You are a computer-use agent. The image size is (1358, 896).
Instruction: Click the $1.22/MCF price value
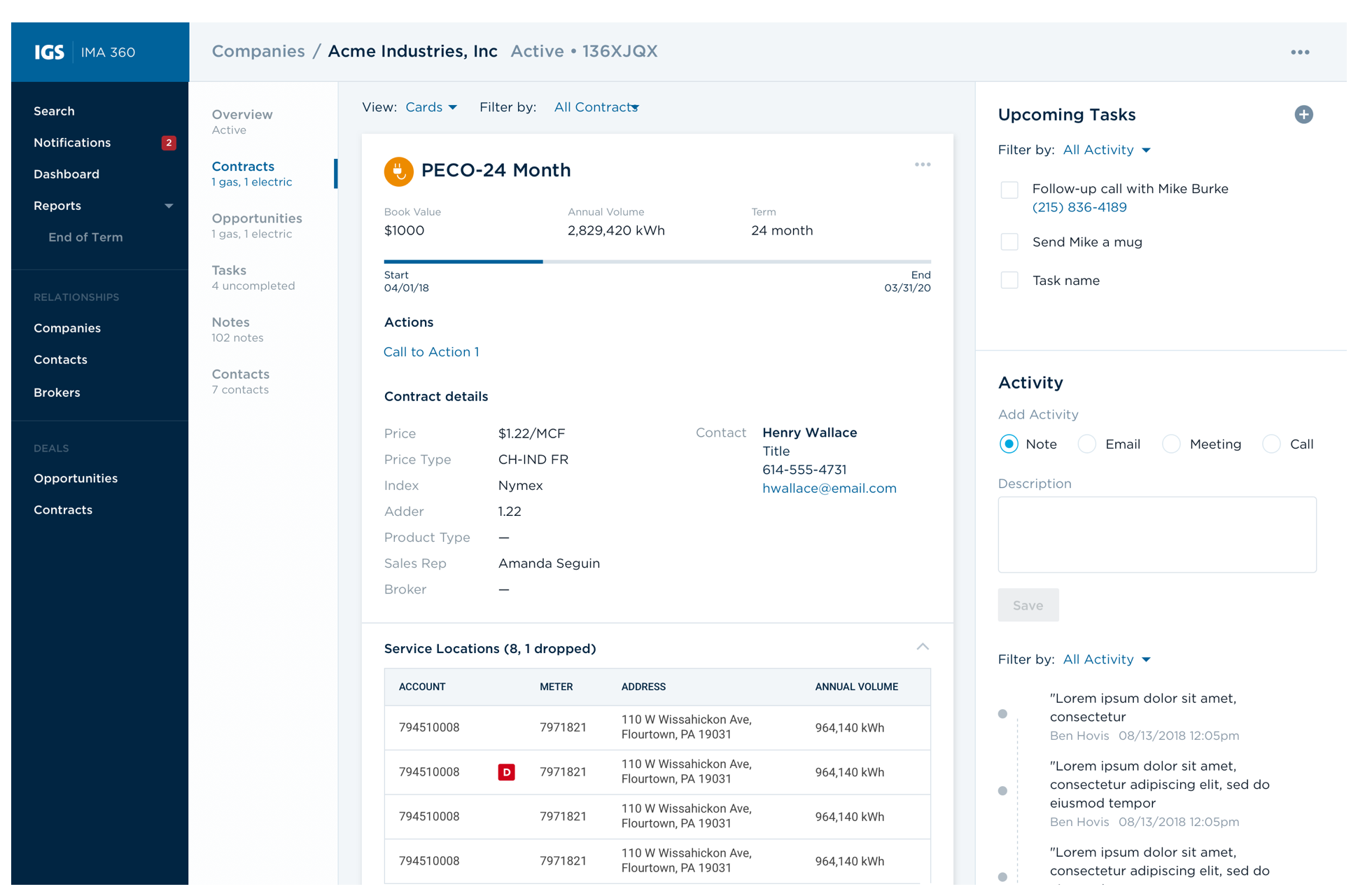531,434
